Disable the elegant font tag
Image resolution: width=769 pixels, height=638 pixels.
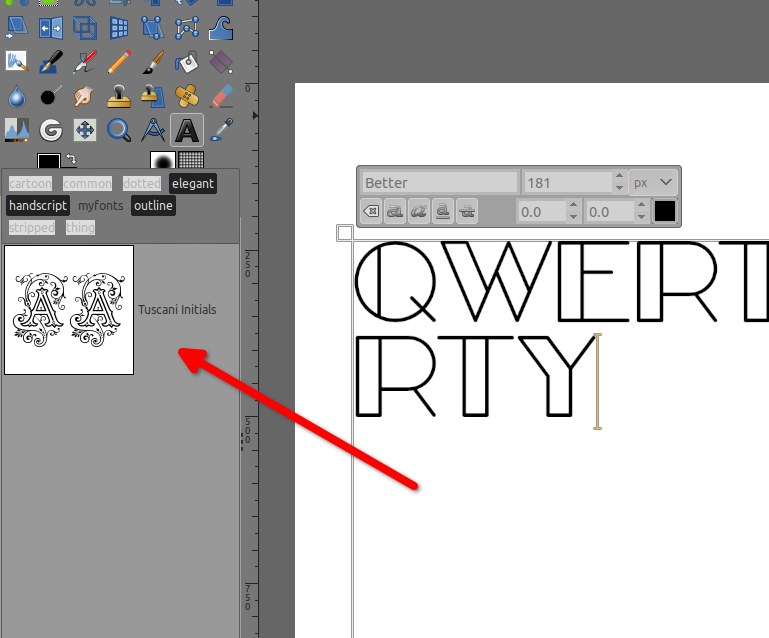coord(193,183)
